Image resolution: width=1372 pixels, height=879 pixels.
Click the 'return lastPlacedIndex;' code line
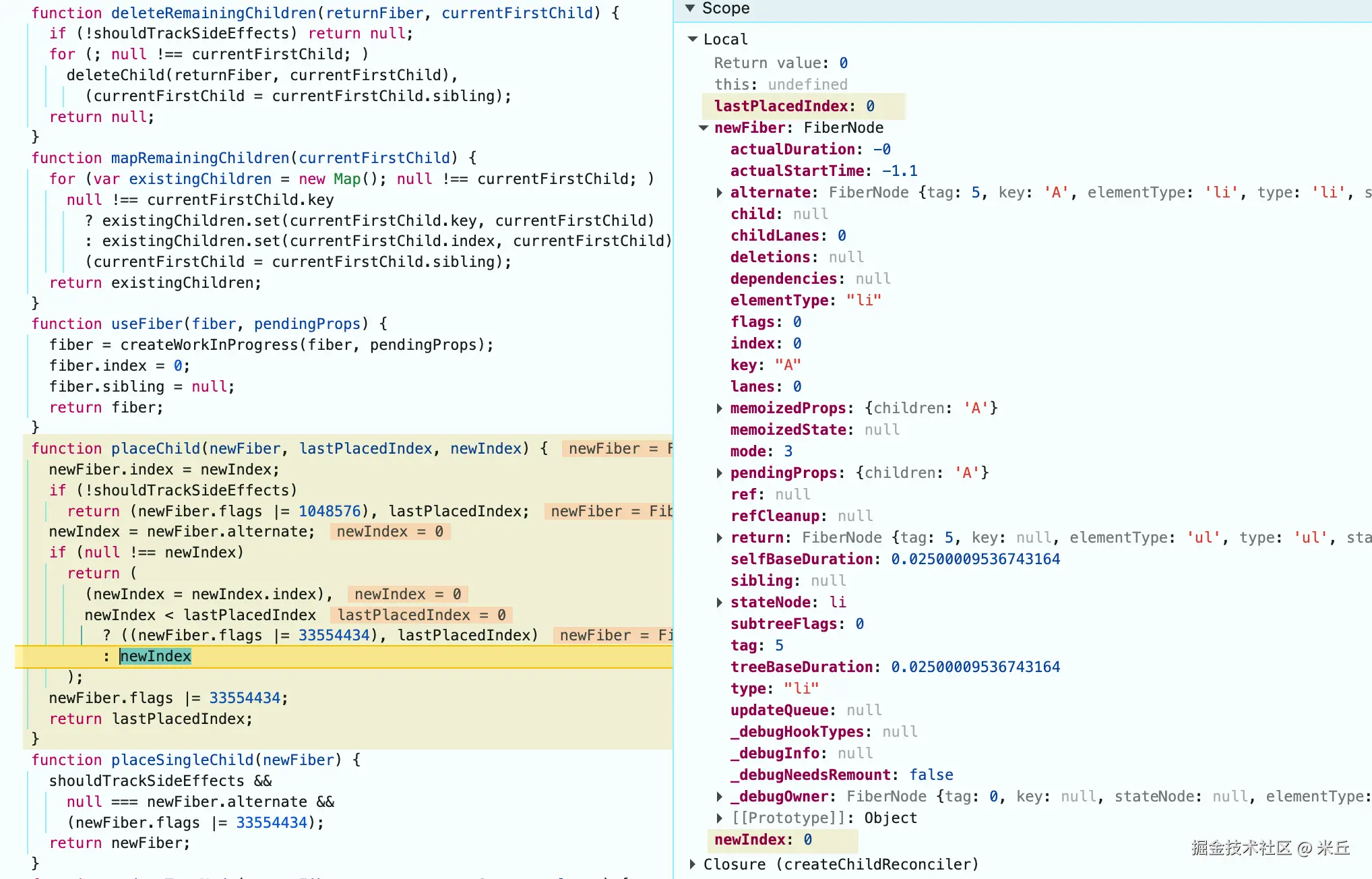[151, 719]
